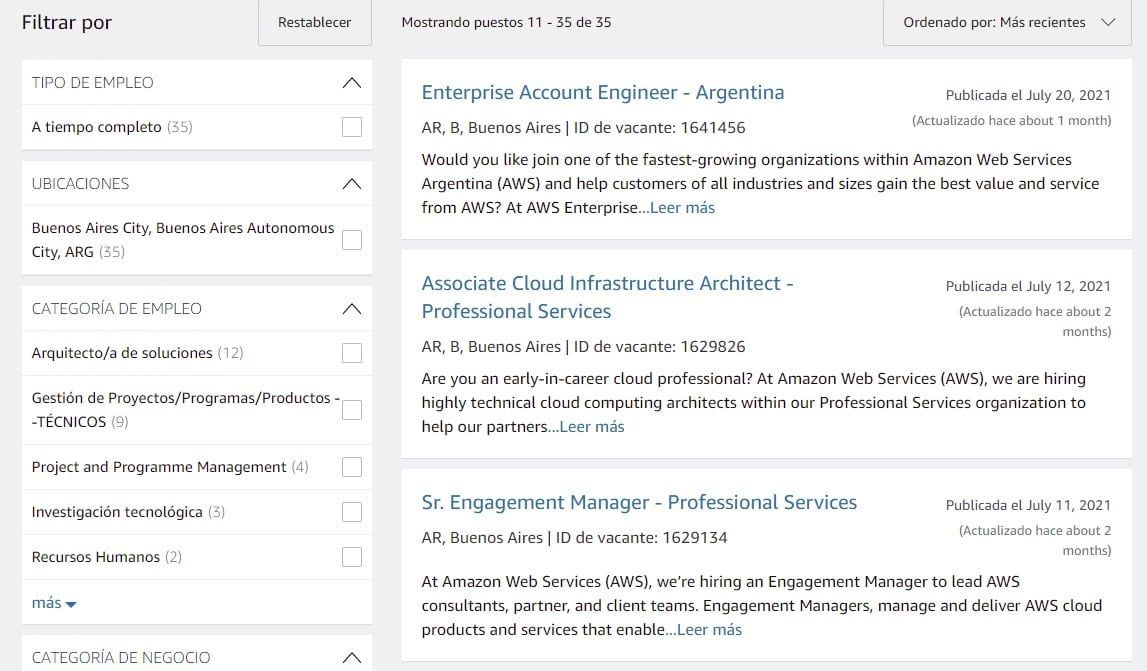Collapse the CATEGORÍA DE EMPLEO section
The width and height of the screenshot is (1147, 671).
[351, 308]
